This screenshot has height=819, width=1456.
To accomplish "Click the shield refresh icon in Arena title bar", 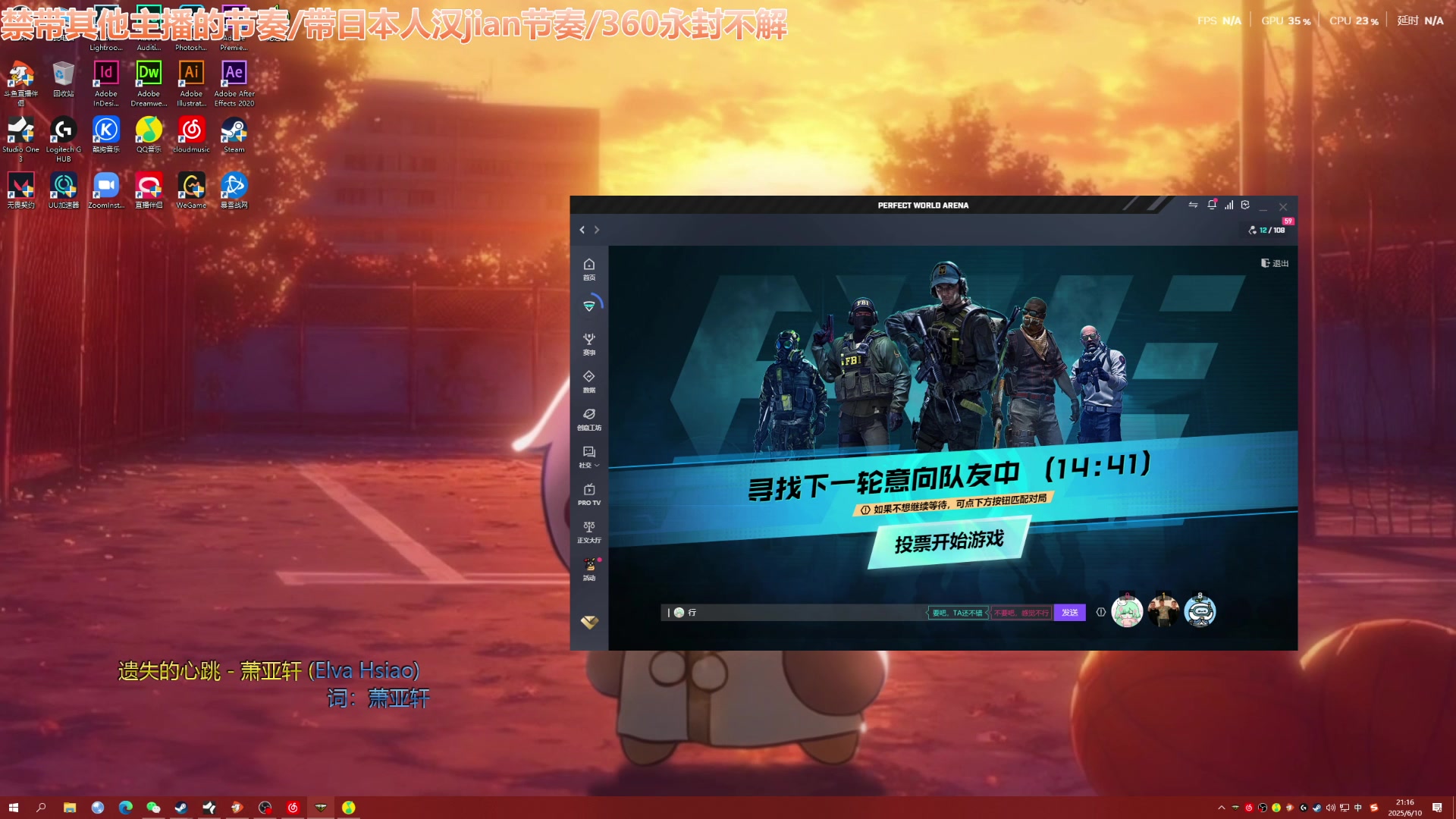I will pyautogui.click(x=1245, y=205).
